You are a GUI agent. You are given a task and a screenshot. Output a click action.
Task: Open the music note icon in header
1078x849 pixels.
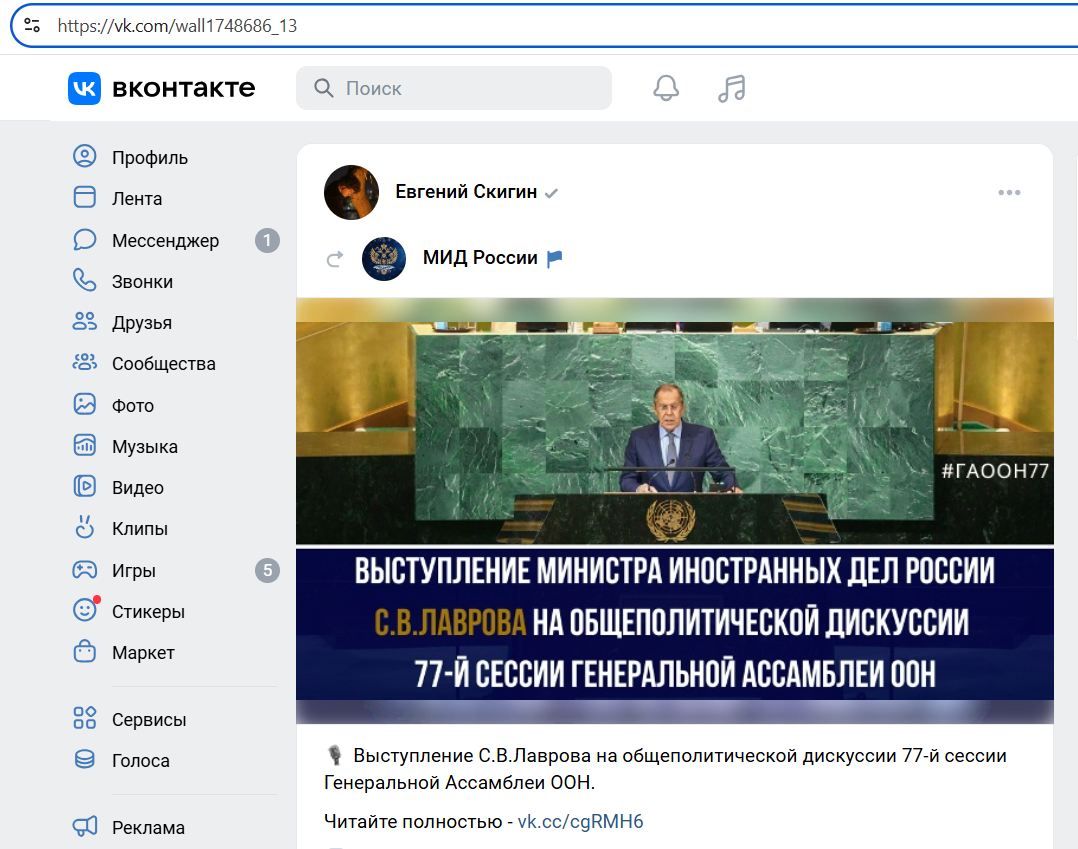(x=732, y=88)
